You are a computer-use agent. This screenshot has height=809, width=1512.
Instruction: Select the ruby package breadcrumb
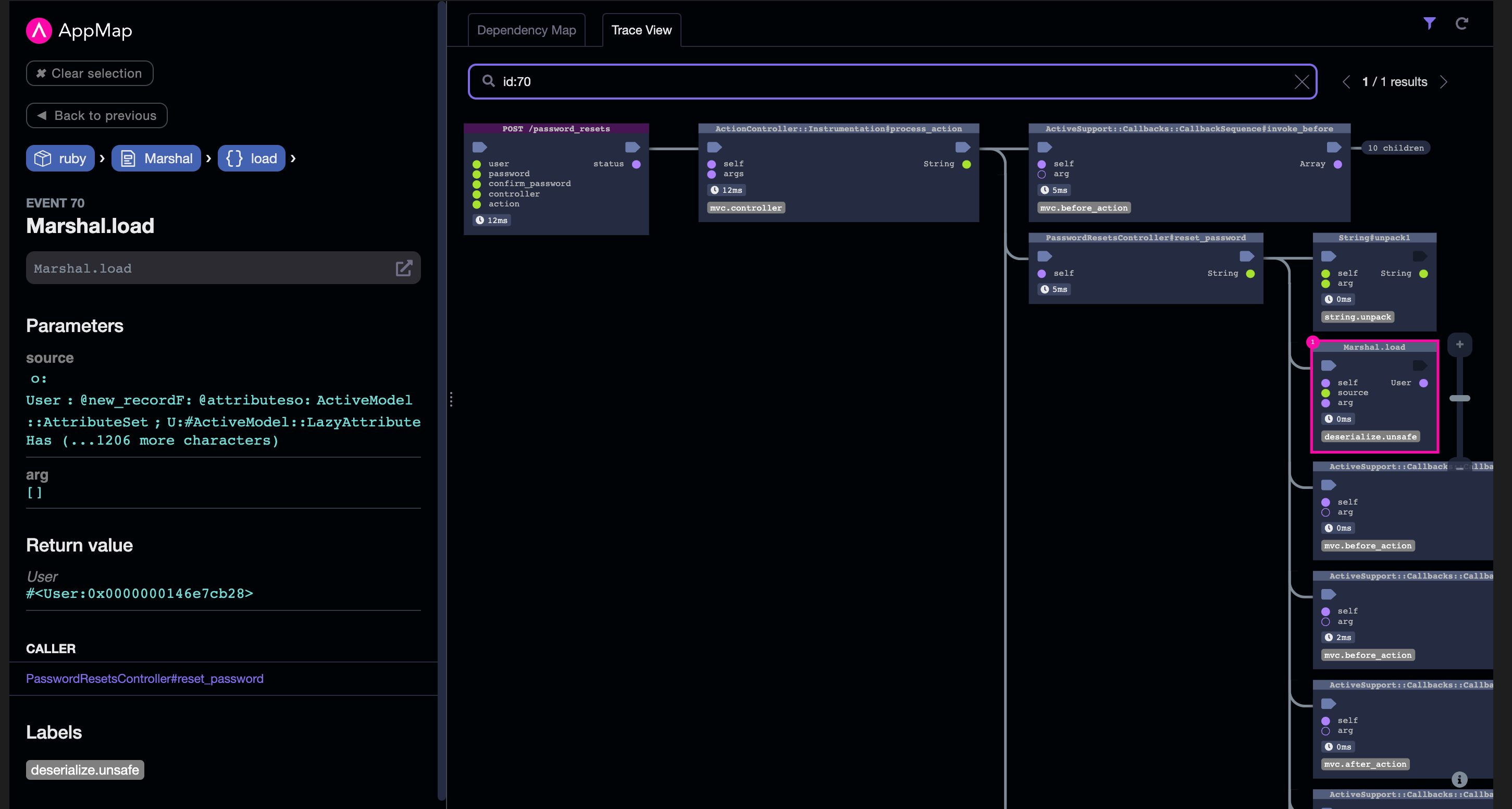pos(60,158)
